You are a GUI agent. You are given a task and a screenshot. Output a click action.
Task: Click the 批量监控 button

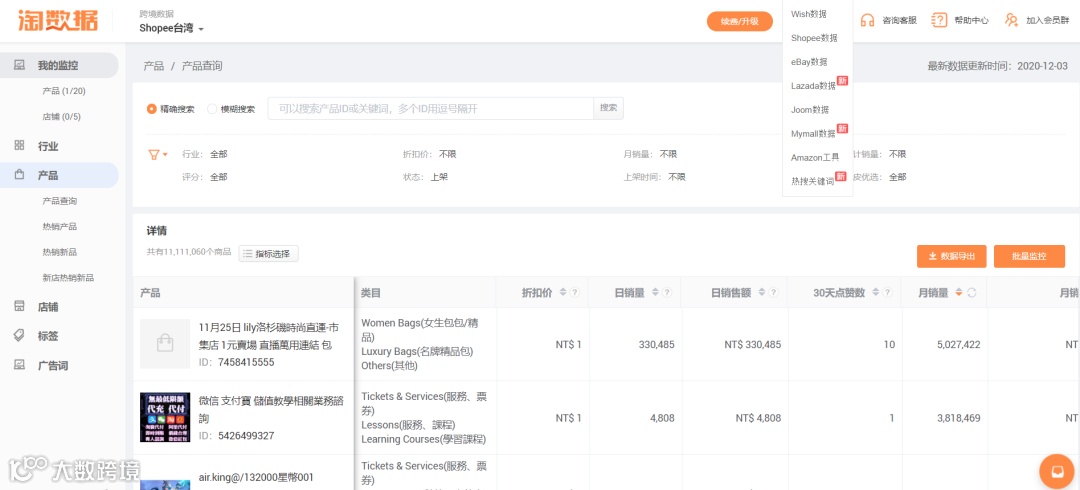[1029, 256]
